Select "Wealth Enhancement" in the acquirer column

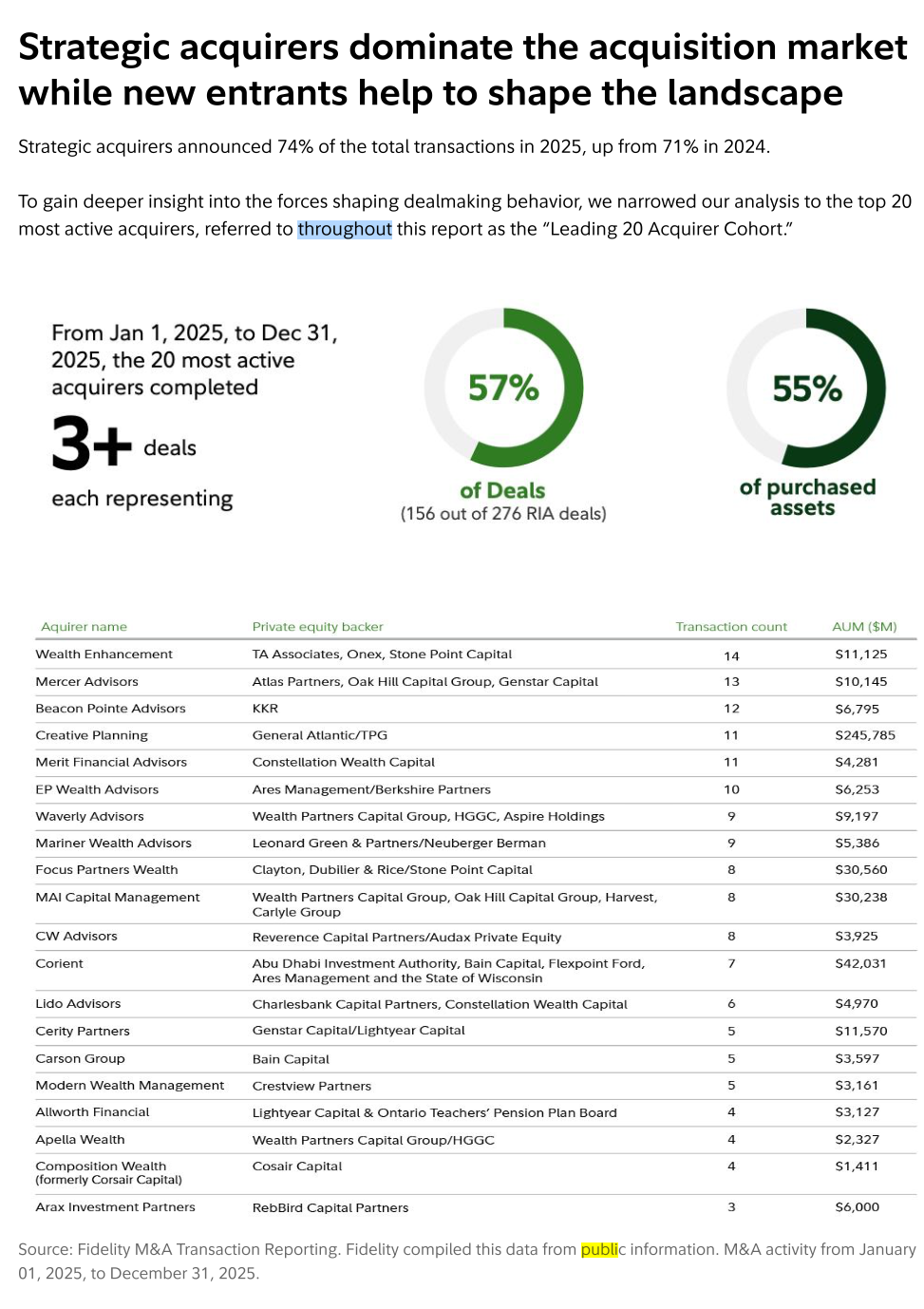pos(104,654)
